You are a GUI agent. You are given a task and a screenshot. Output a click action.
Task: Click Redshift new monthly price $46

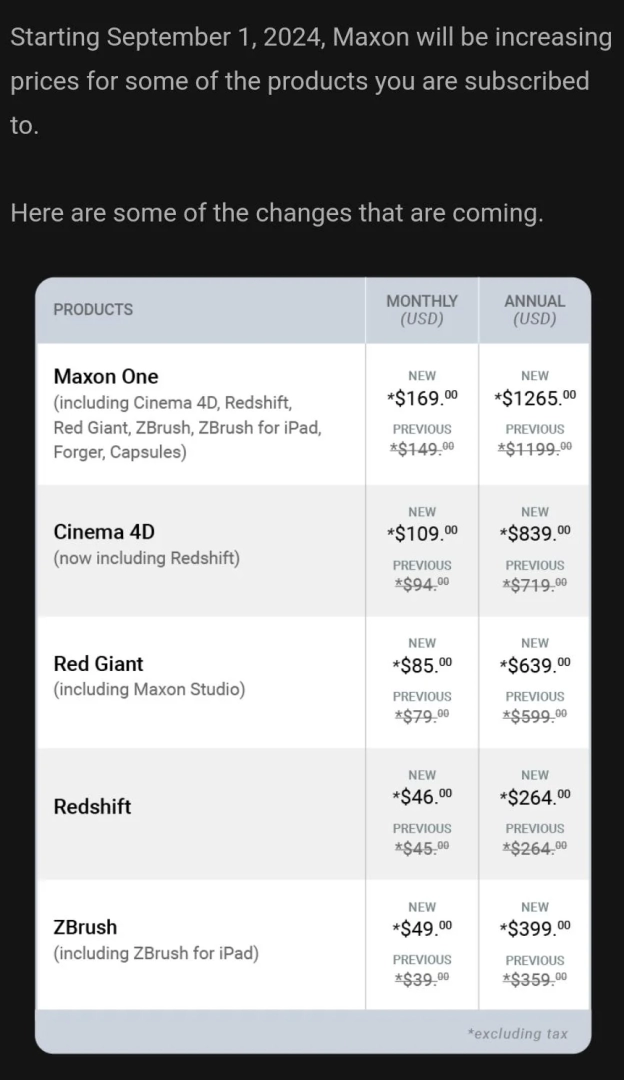click(x=422, y=797)
